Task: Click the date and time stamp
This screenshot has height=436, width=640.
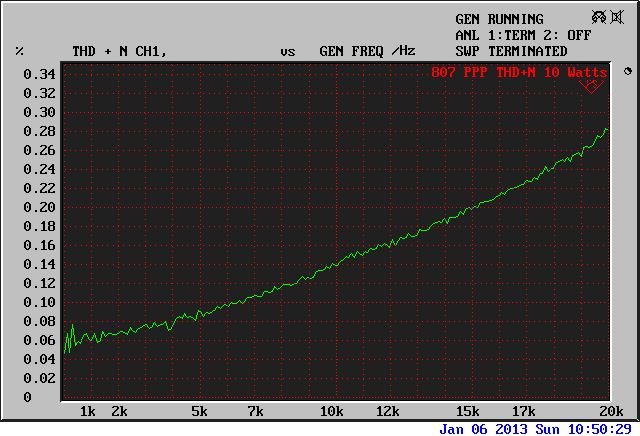Action: point(538,428)
